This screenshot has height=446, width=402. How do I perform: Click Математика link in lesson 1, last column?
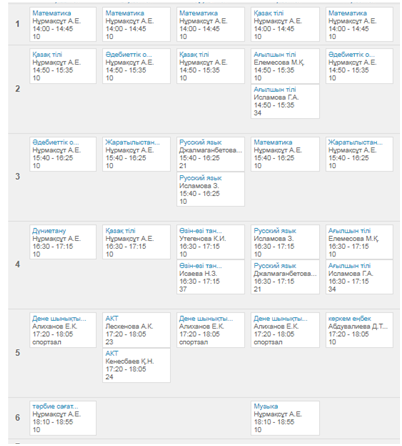(347, 13)
